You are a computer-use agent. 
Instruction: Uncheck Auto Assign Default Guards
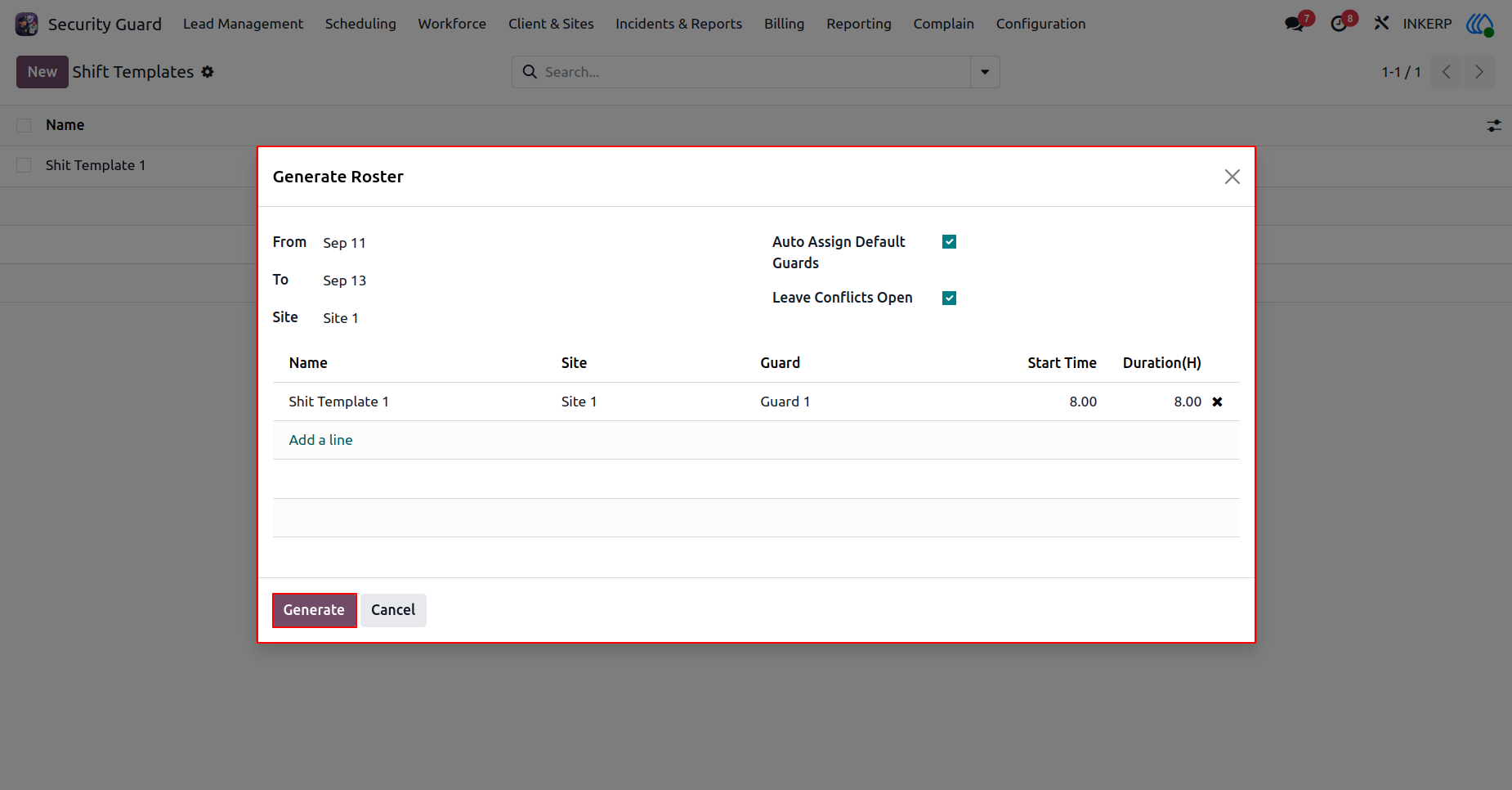point(949,241)
